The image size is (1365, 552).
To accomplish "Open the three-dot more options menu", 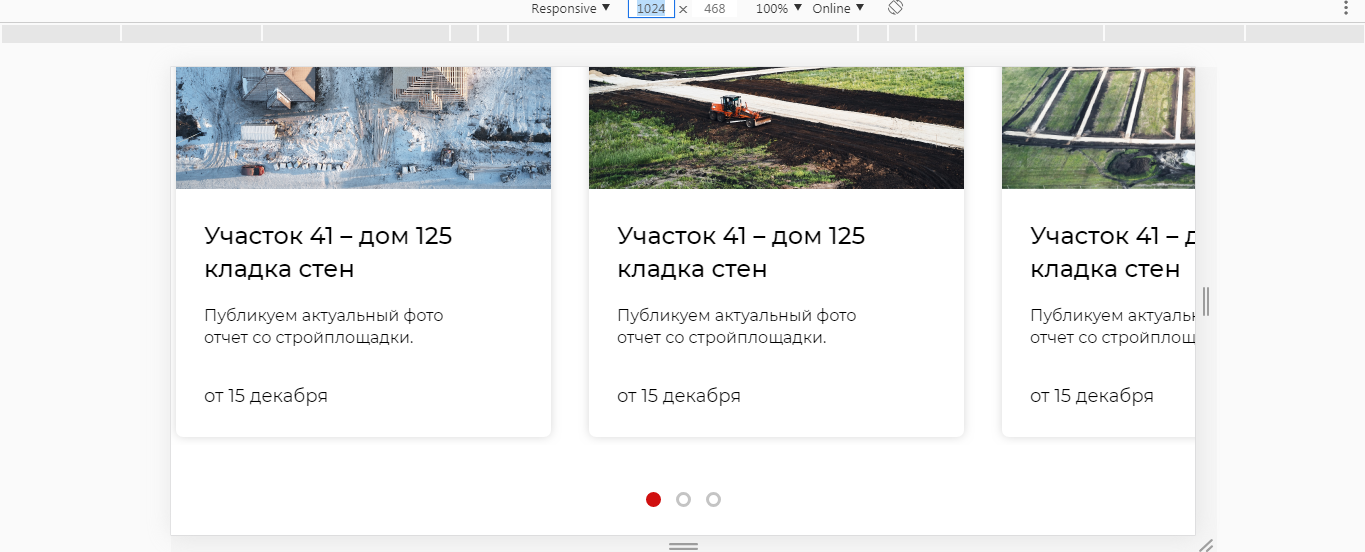I will coord(1345,8).
